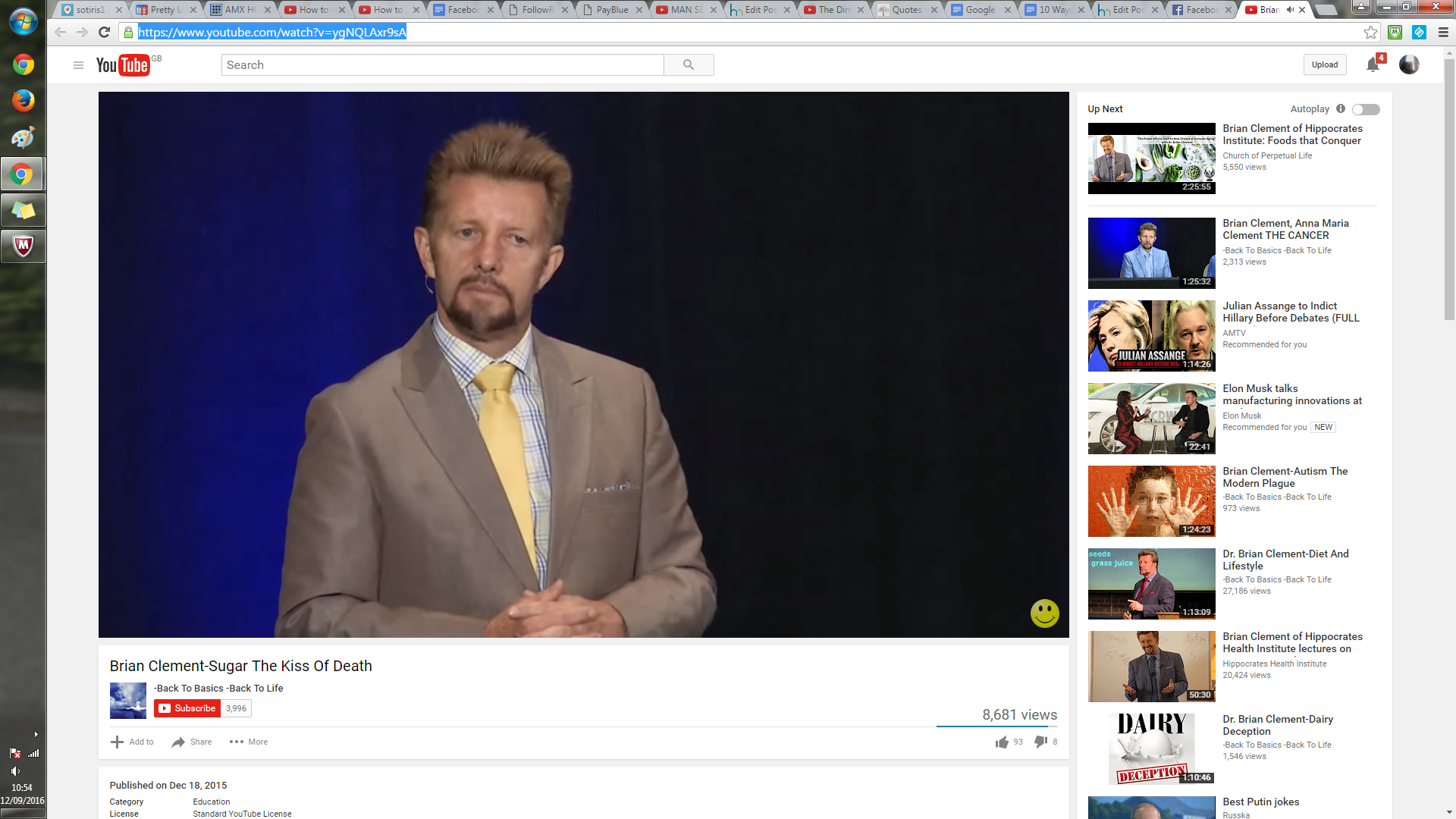Screen dimensions: 1456x819
Task: Open the Chrome menu button
Action: point(1443,32)
